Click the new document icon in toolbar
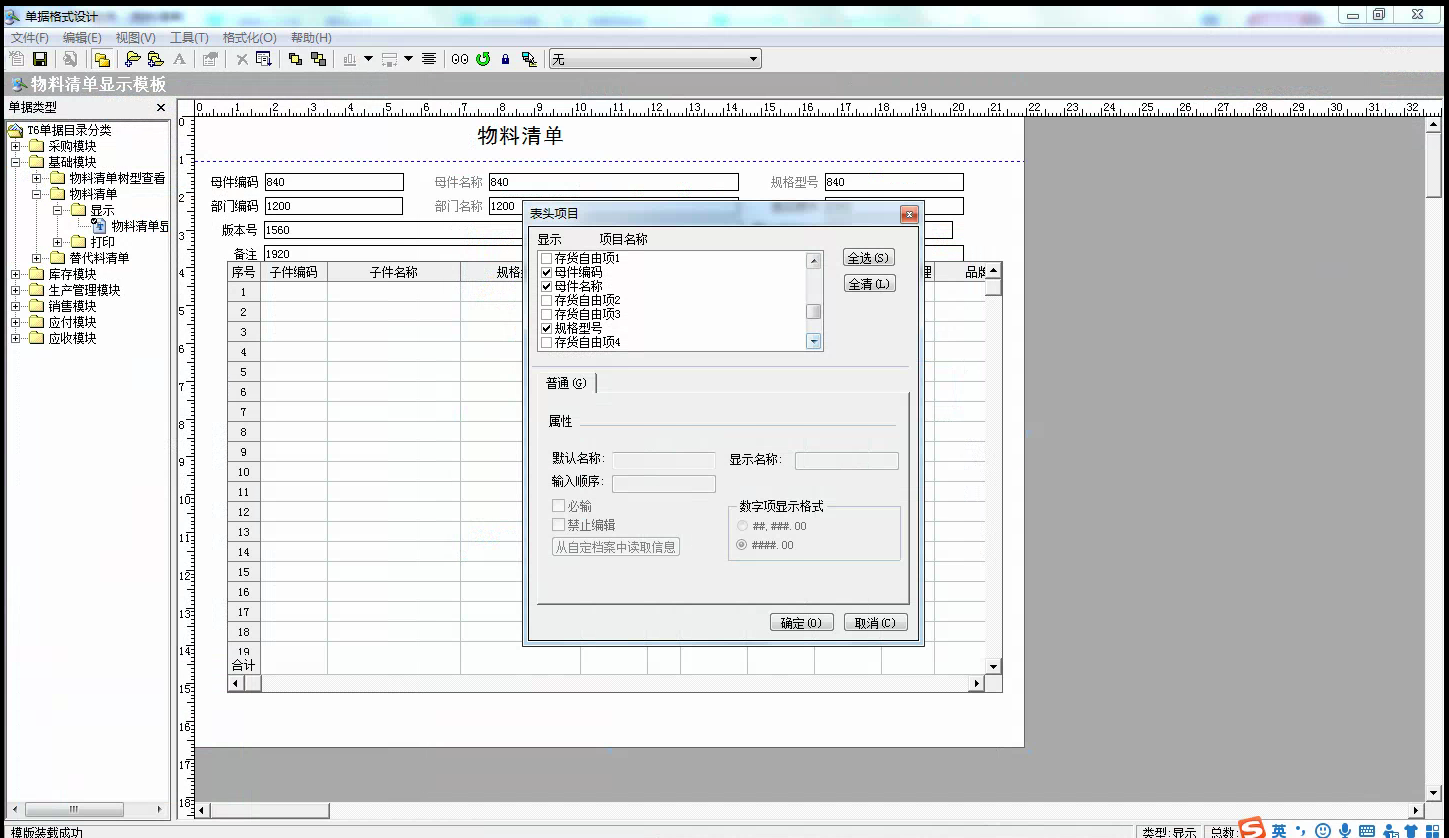 (x=17, y=59)
